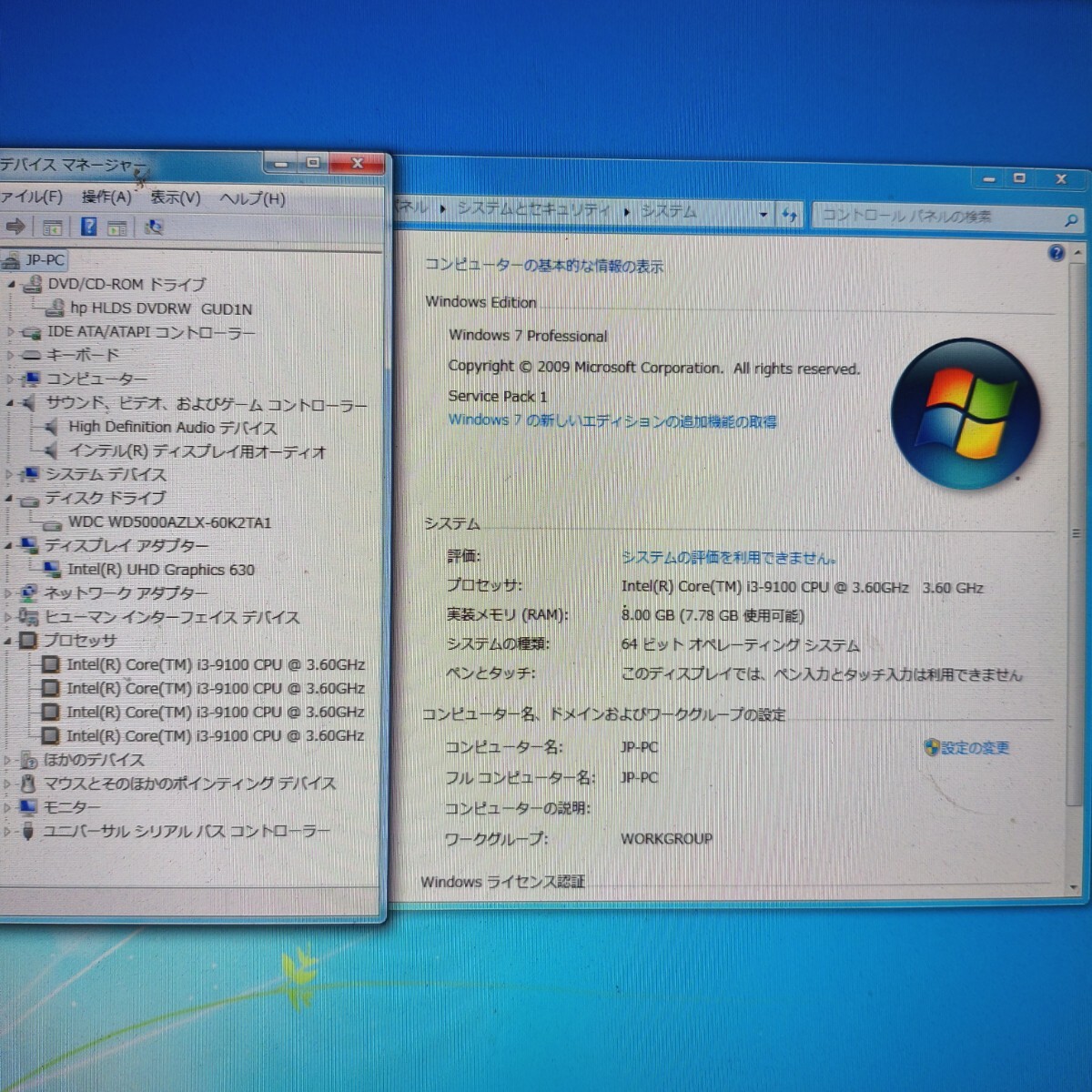Click the ディスプレイ アダプター category icon
1092x1092 pixels.
coord(30,546)
